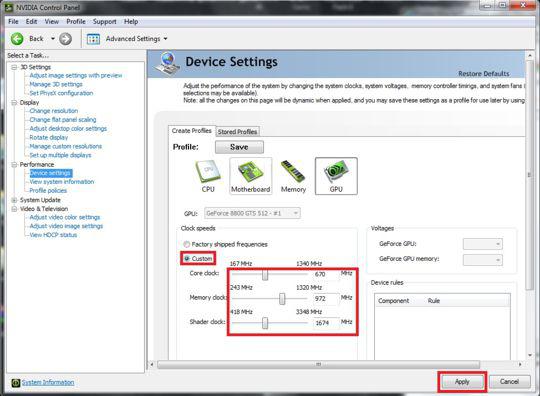Switch to the Stored Profiles tab
Screen dimensions: 540x396
tap(237, 132)
